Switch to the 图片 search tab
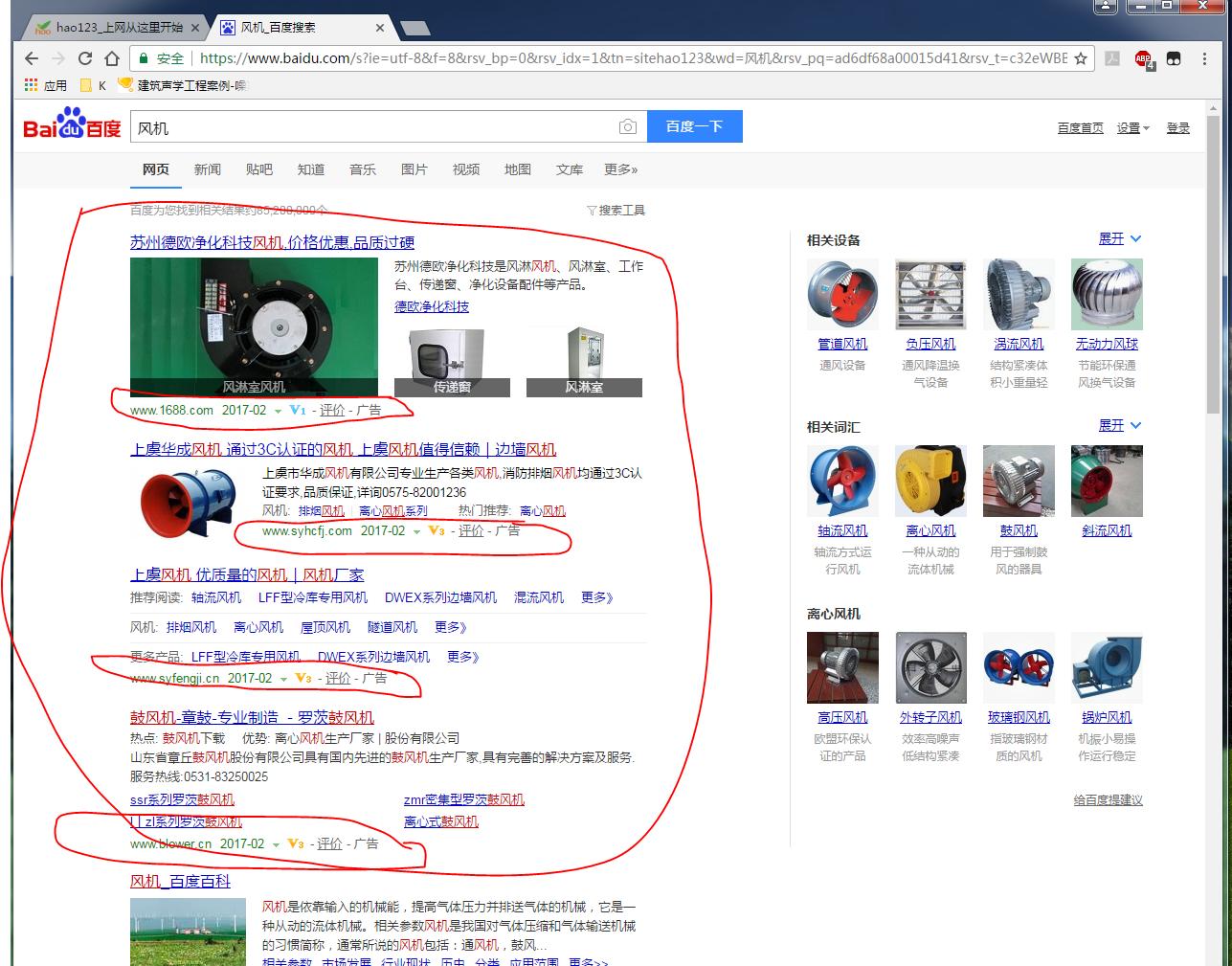Image resolution: width=1232 pixels, height=966 pixels. pyautogui.click(x=414, y=169)
